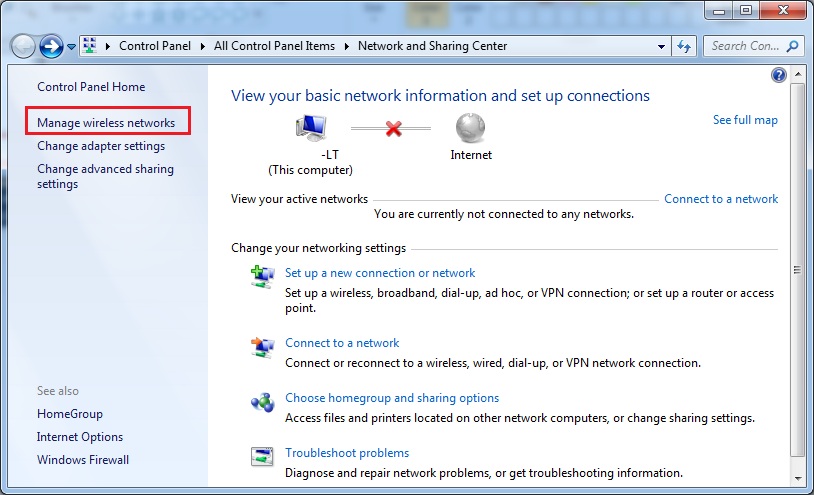Click the -LT (This computer) label

pos(310,162)
